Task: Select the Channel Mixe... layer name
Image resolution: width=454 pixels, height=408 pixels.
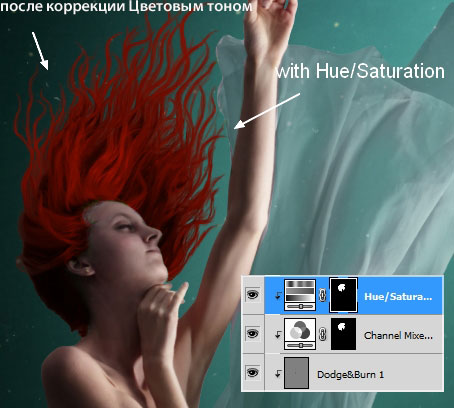Action: pyautogui.click(x=398, y=335)
